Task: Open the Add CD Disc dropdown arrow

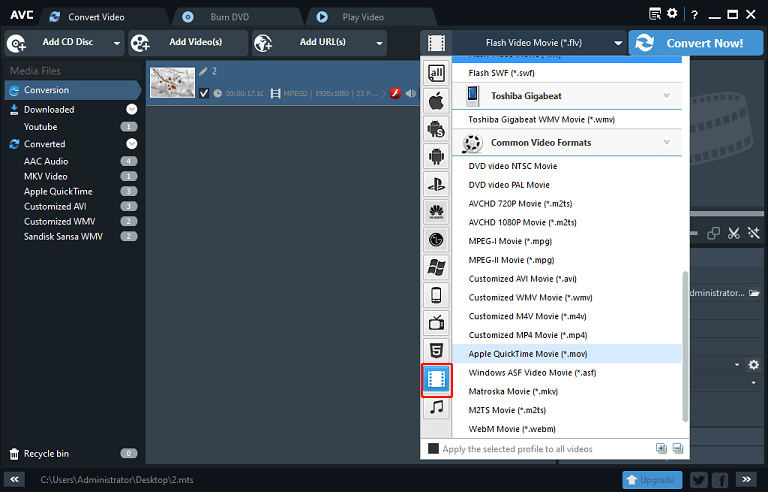Action: coord(117,43)
